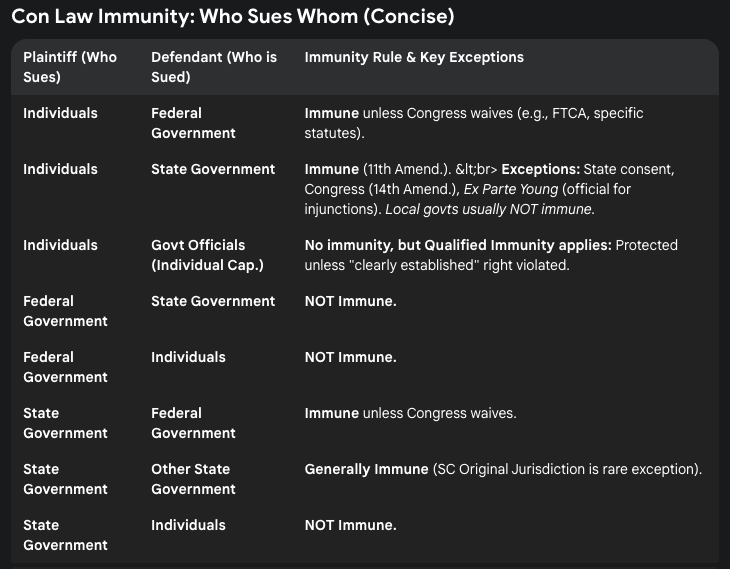Click 'Federal Government' plaintiff suing Individuals
Screen dimensions: 730x569
[65, 367]
